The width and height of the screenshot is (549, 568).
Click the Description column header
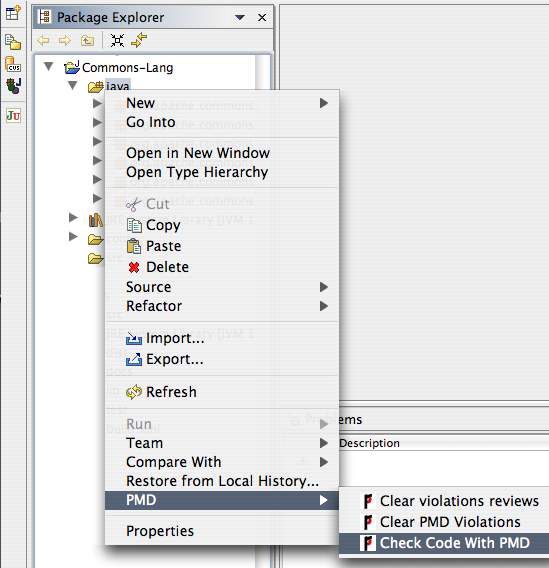click(x=369, y=443)
